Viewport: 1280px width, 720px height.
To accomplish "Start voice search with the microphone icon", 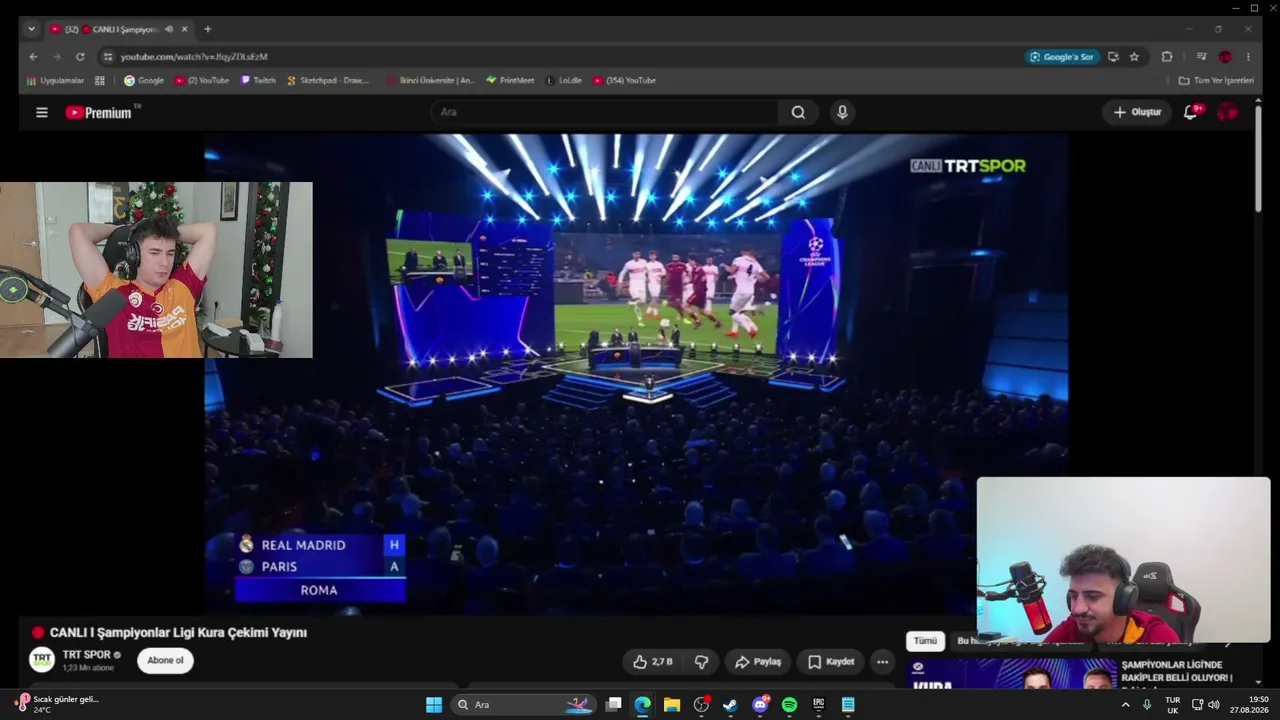I will point(842,113).
